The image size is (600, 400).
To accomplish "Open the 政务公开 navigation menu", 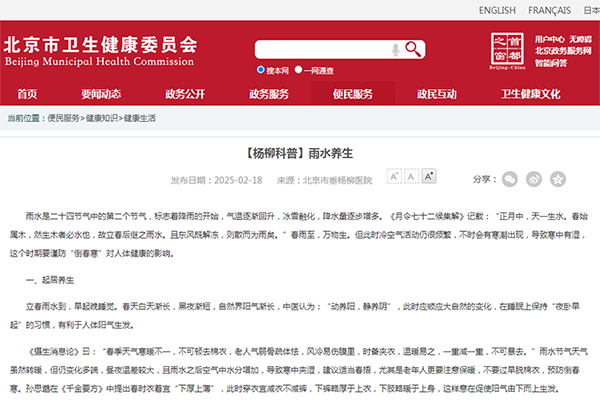I will coord(185,94).
